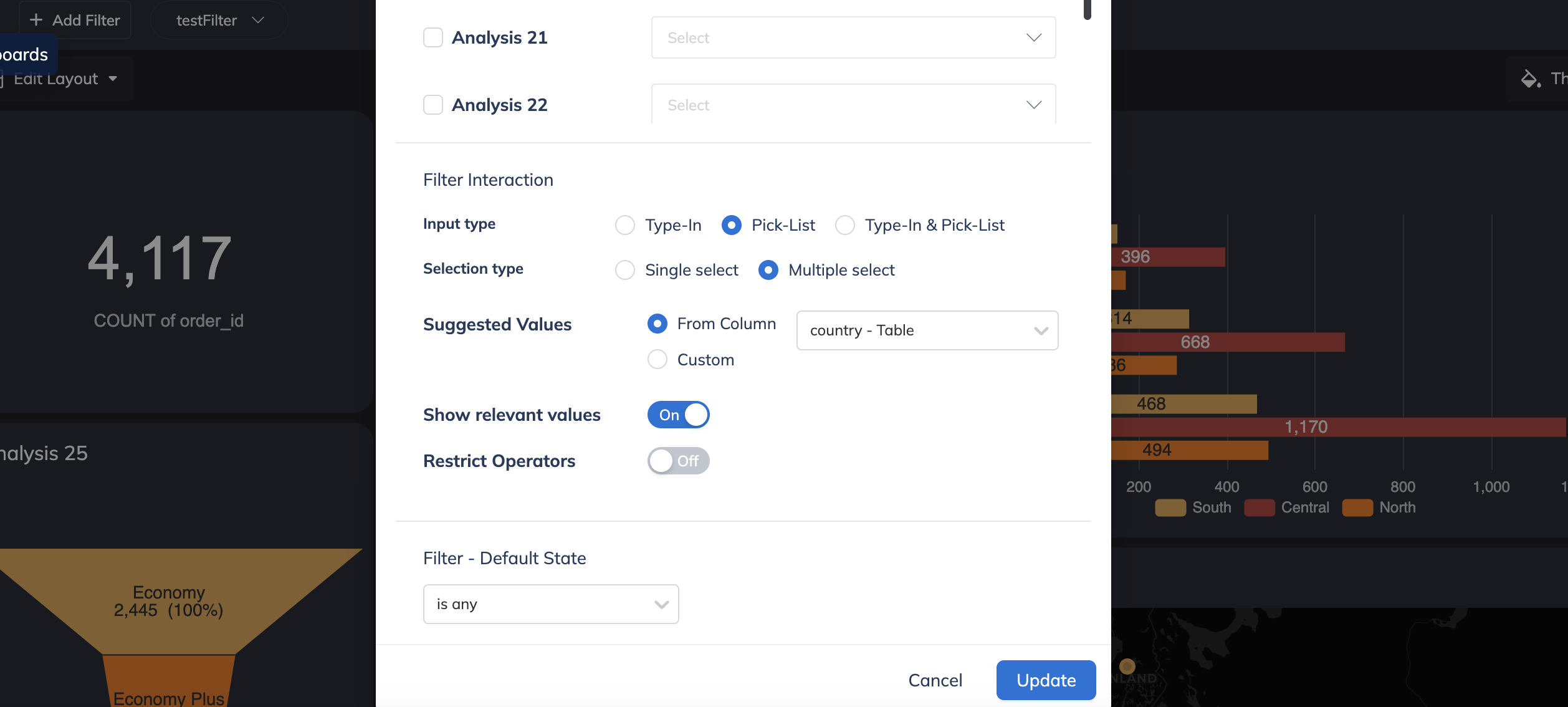The image size is (1568, 707).
Task: Click the plus icon in Add Filter
Action: (x=36, y=20)
